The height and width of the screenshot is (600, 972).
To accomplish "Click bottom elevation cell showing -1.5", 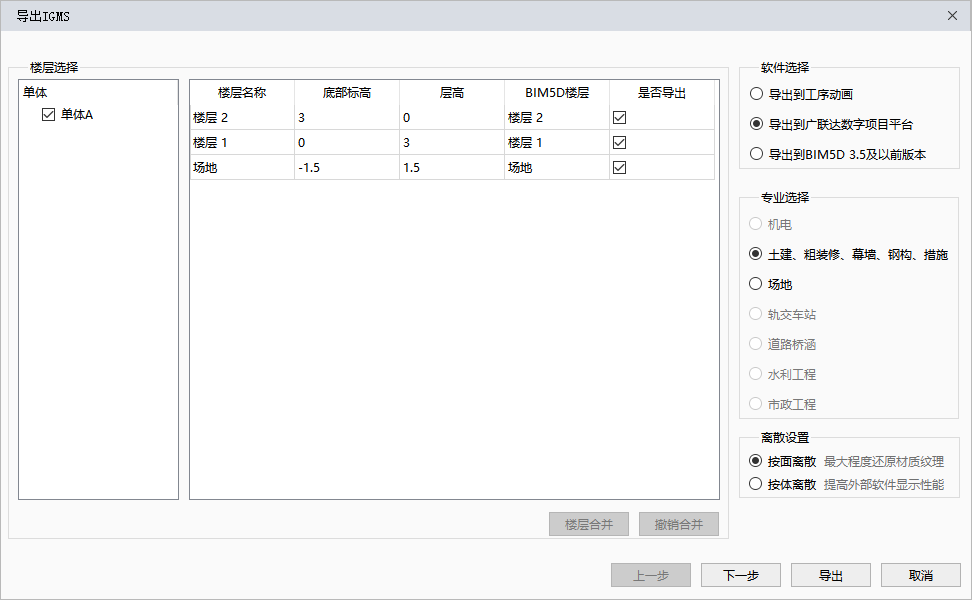I will tap(347, 167).
